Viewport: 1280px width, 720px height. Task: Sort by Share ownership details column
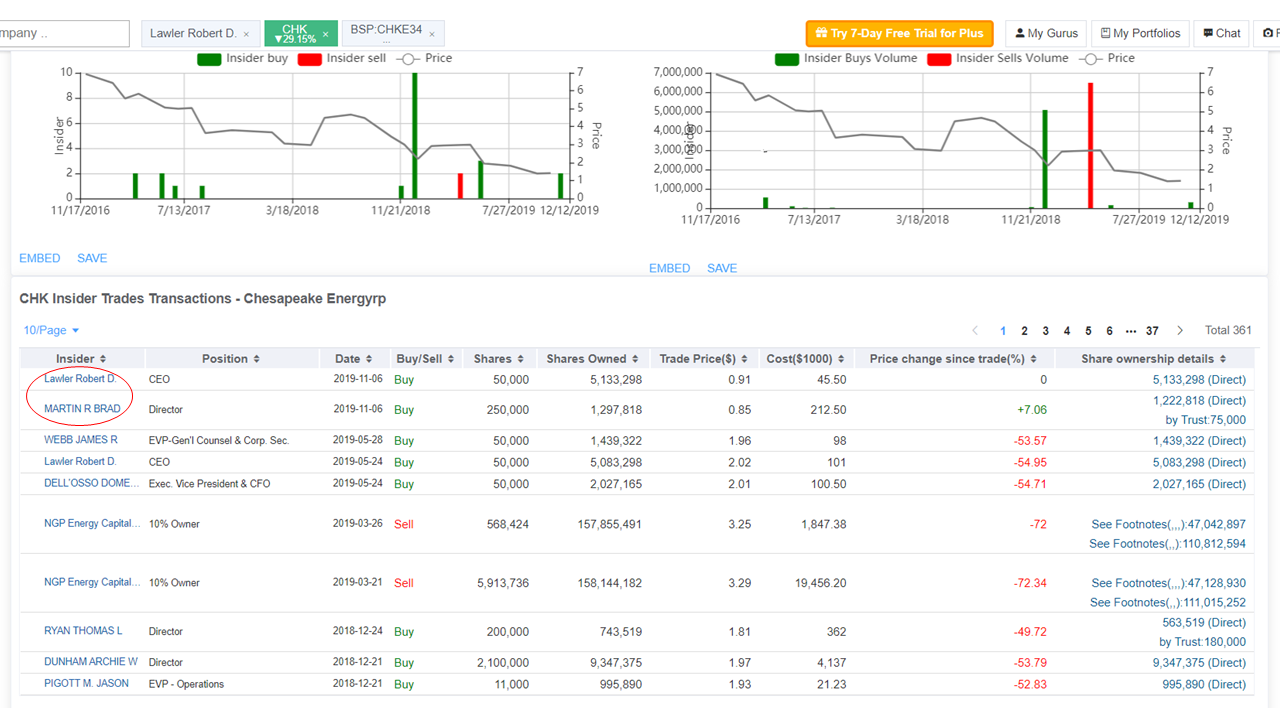[x=1154, y=359]
